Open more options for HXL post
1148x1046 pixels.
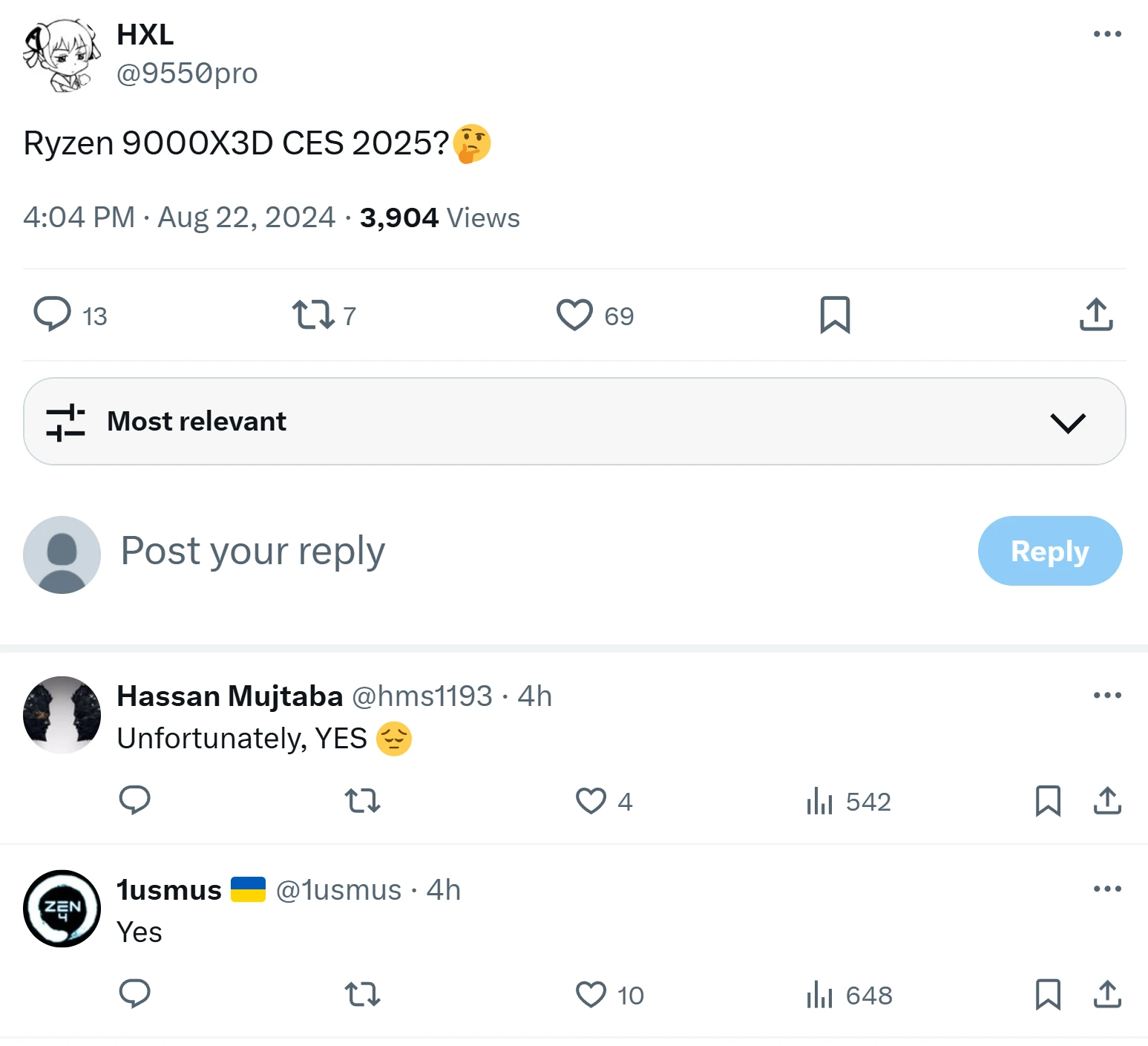tap(1107, 34)
